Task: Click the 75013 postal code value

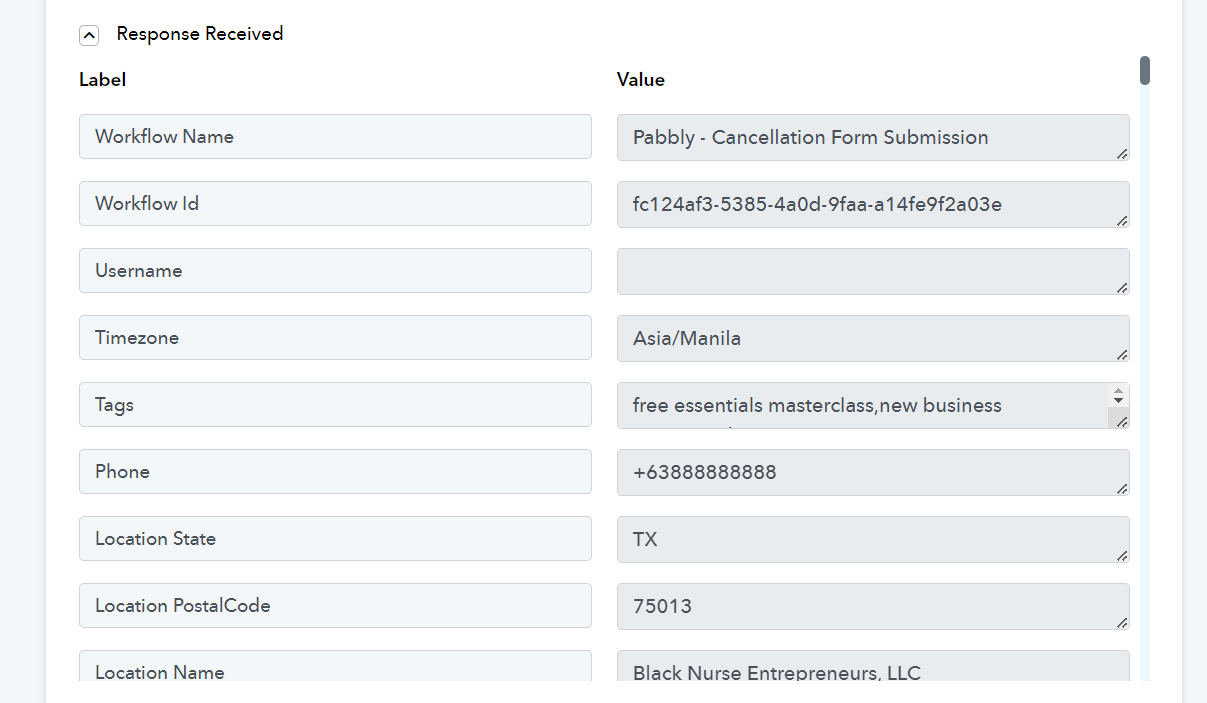Action: point(873,606)
